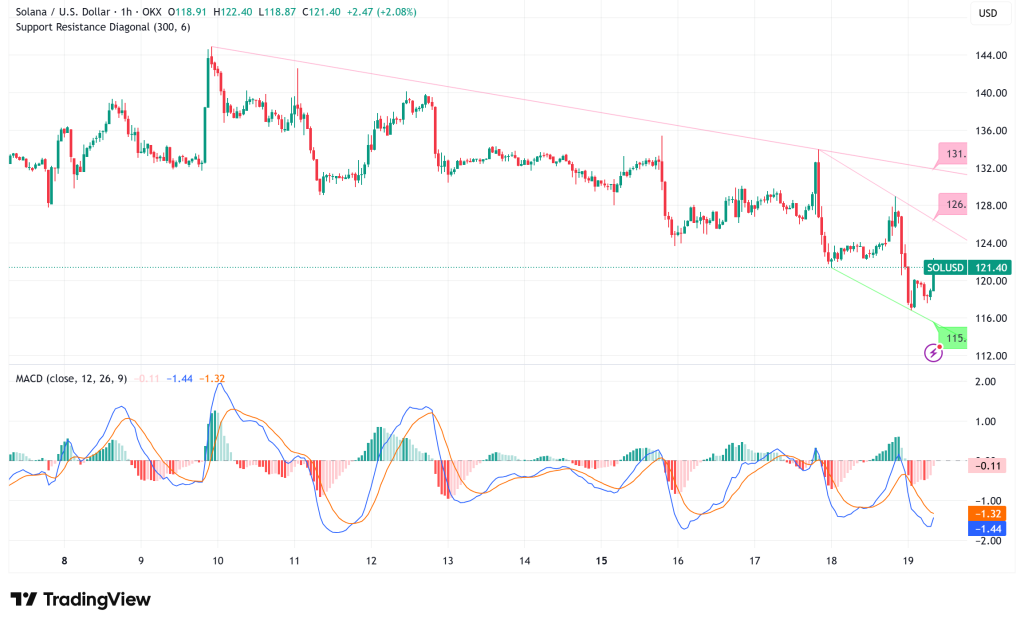Click the green 115 support target label
The width and height of the screenshot is (1024, 626).
pyautogui.click(x=951, y=338)
